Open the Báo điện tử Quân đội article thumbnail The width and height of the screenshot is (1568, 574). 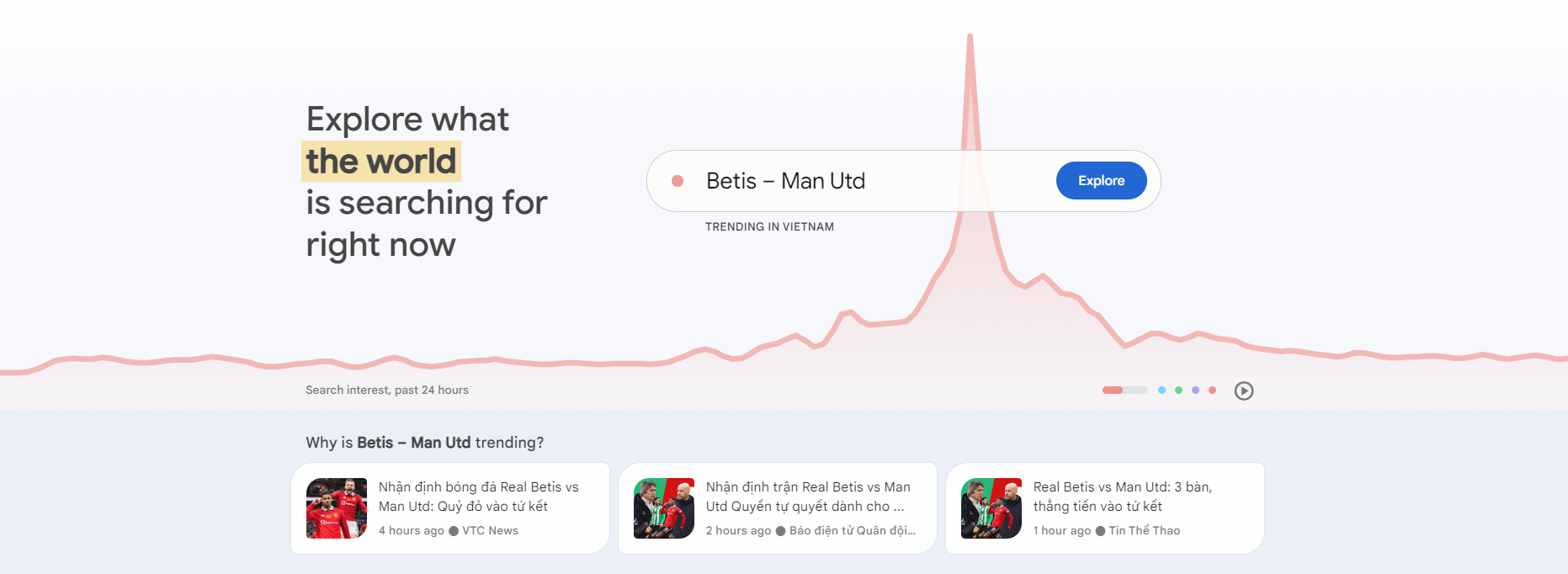pos(664,508)
